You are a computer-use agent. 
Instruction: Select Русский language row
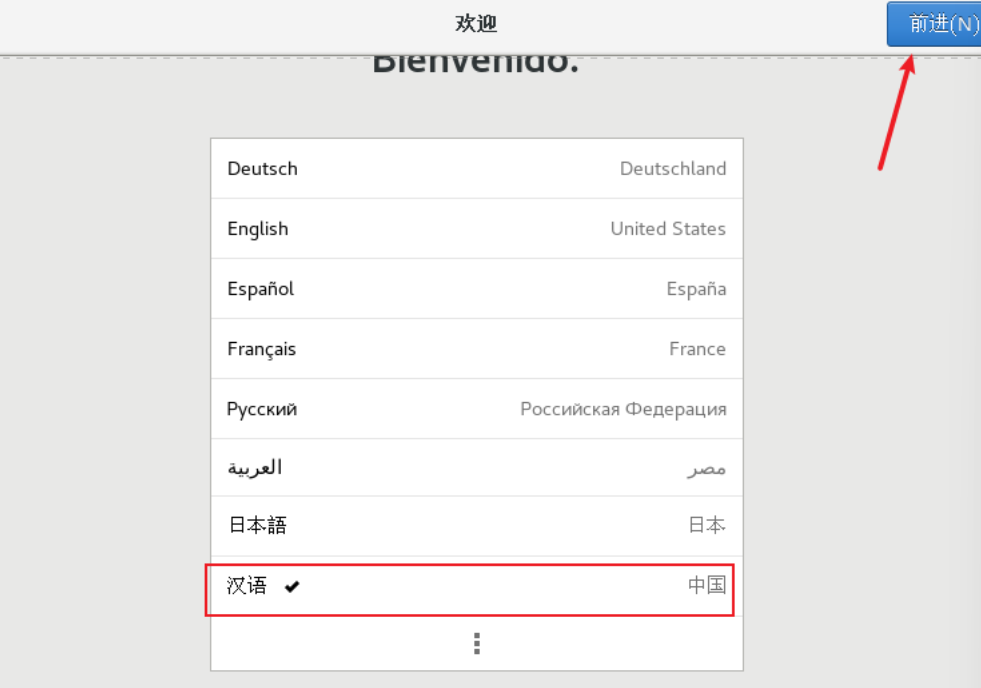[477, 409]
